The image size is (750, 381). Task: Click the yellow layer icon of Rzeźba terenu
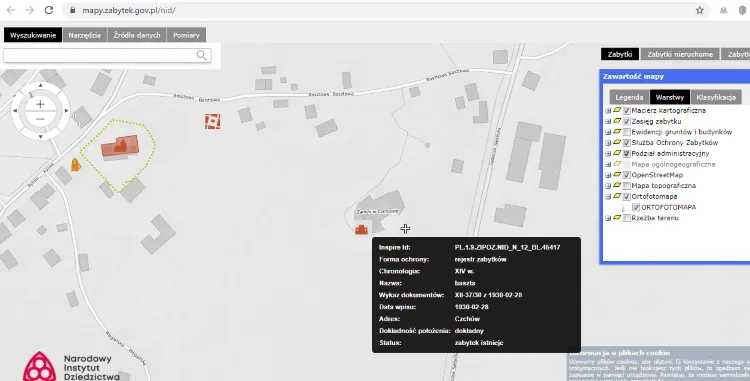coord(617,218)
